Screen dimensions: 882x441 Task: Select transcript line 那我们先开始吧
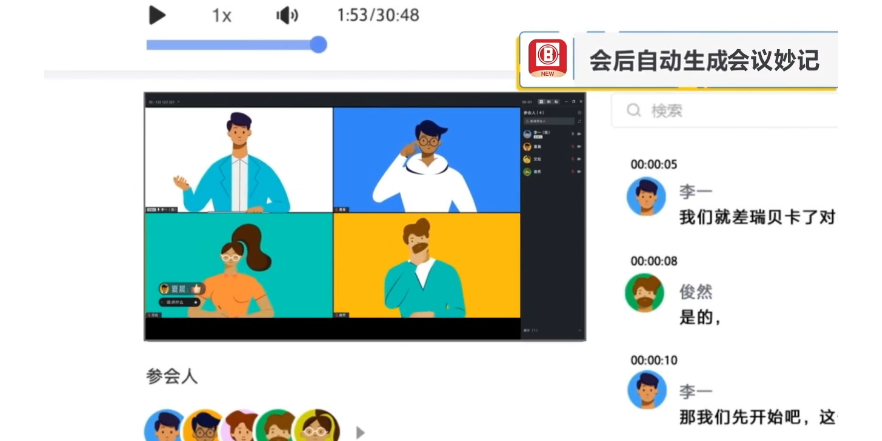pyautogui.click(x=756, y=416)
